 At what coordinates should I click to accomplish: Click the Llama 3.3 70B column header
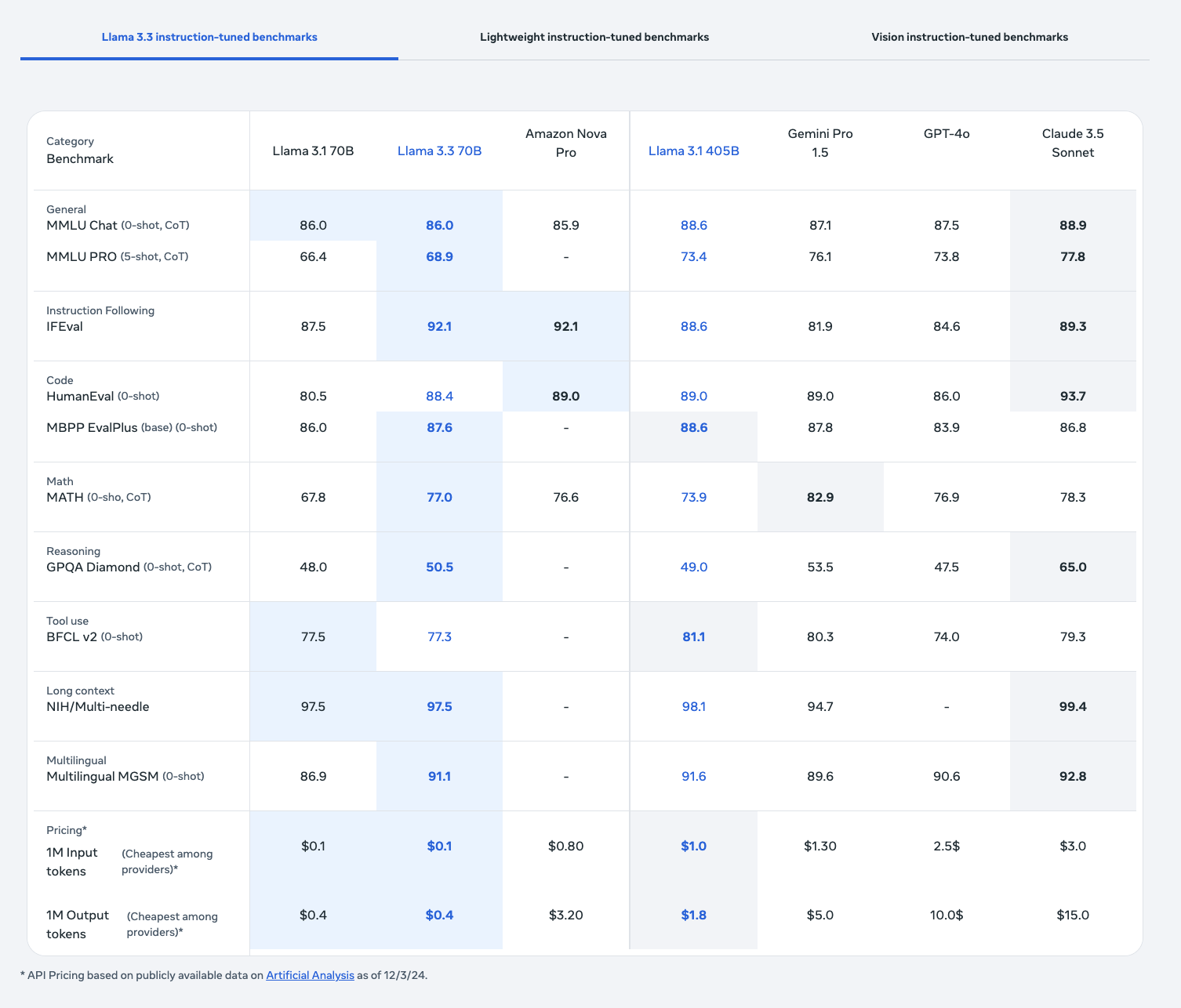point(439,150)
